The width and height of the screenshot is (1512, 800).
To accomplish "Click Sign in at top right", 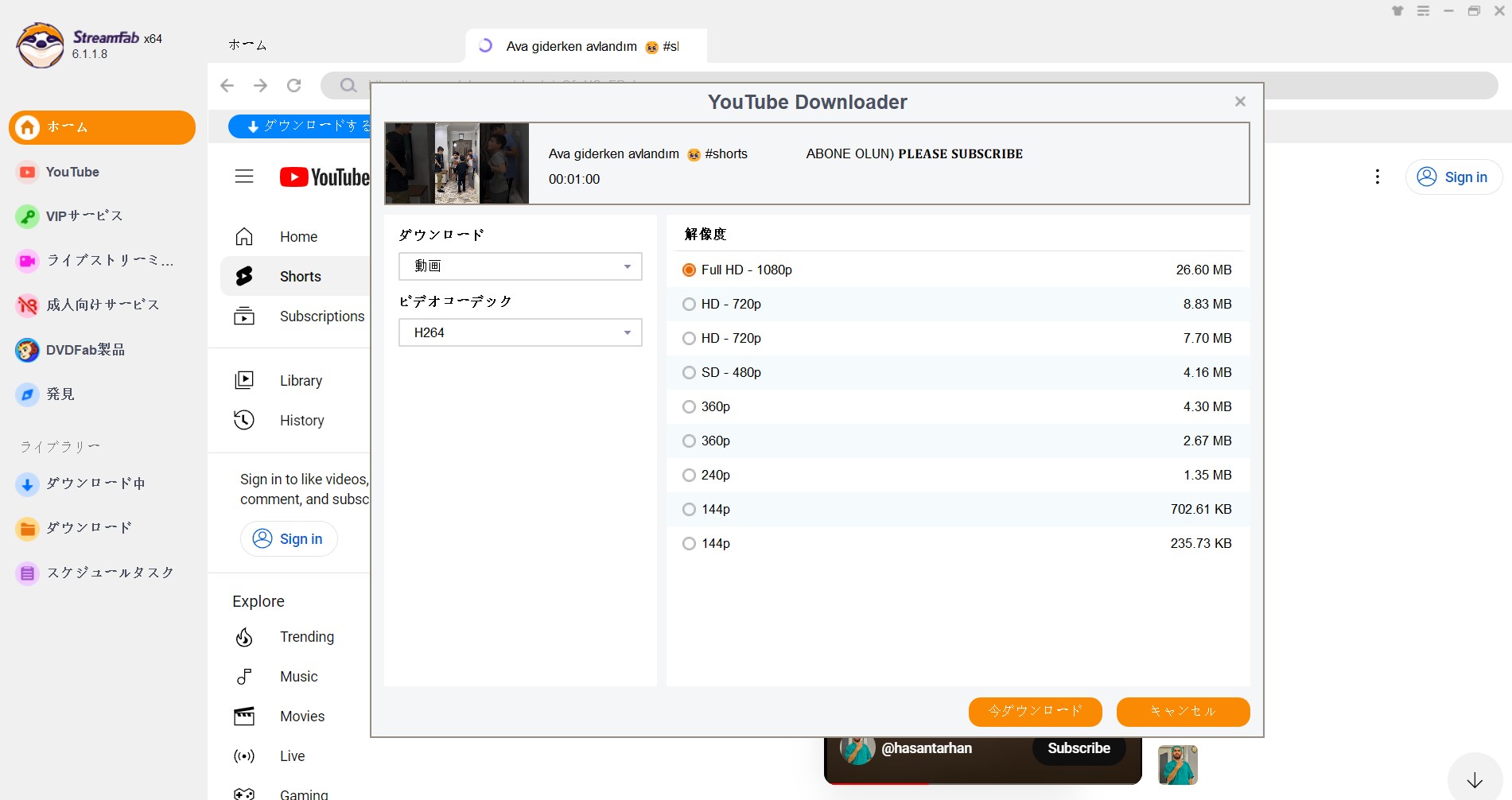I will coord(1454,177).
